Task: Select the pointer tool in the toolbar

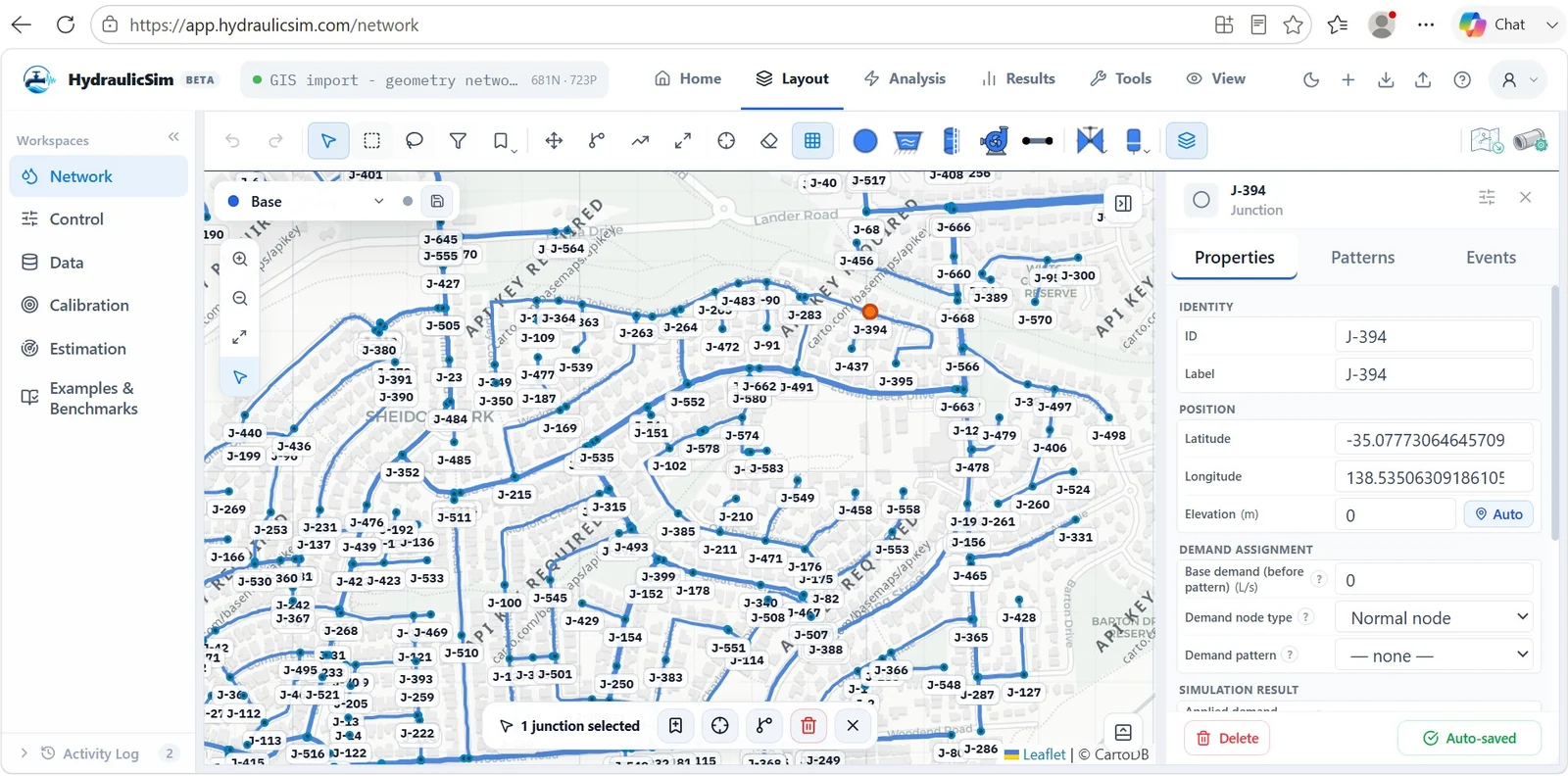Action: click(328, 141)
